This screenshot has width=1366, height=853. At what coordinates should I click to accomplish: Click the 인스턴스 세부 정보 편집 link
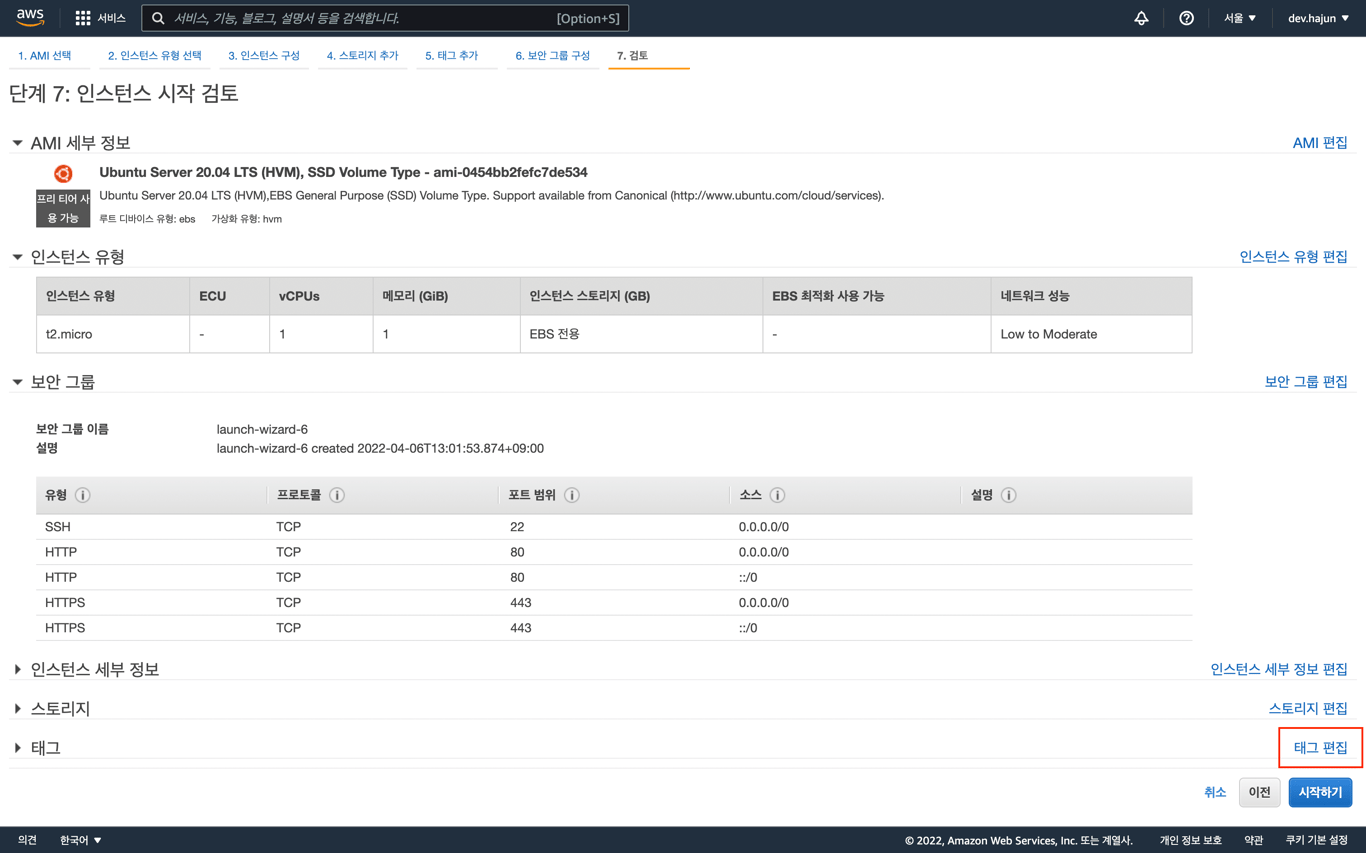pyautogui.click(x=1279, y=669)
